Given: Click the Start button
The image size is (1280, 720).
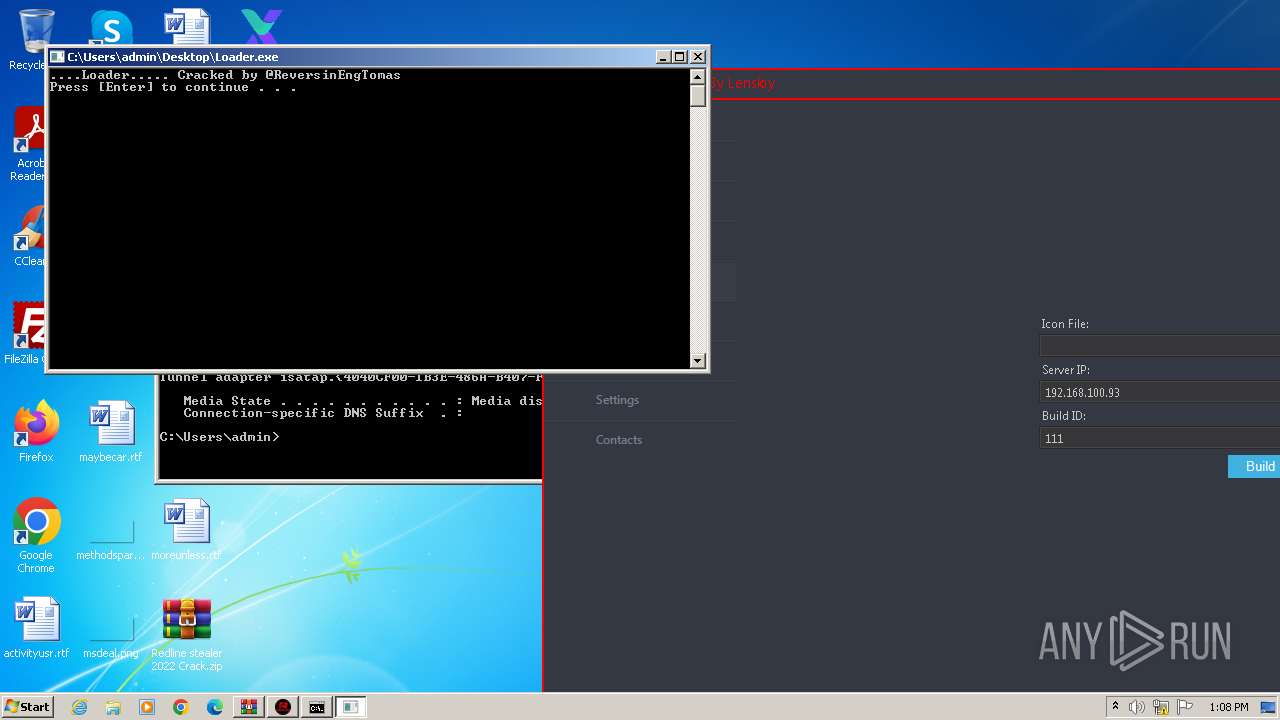Looking at the screenshot, I should 28,707.
